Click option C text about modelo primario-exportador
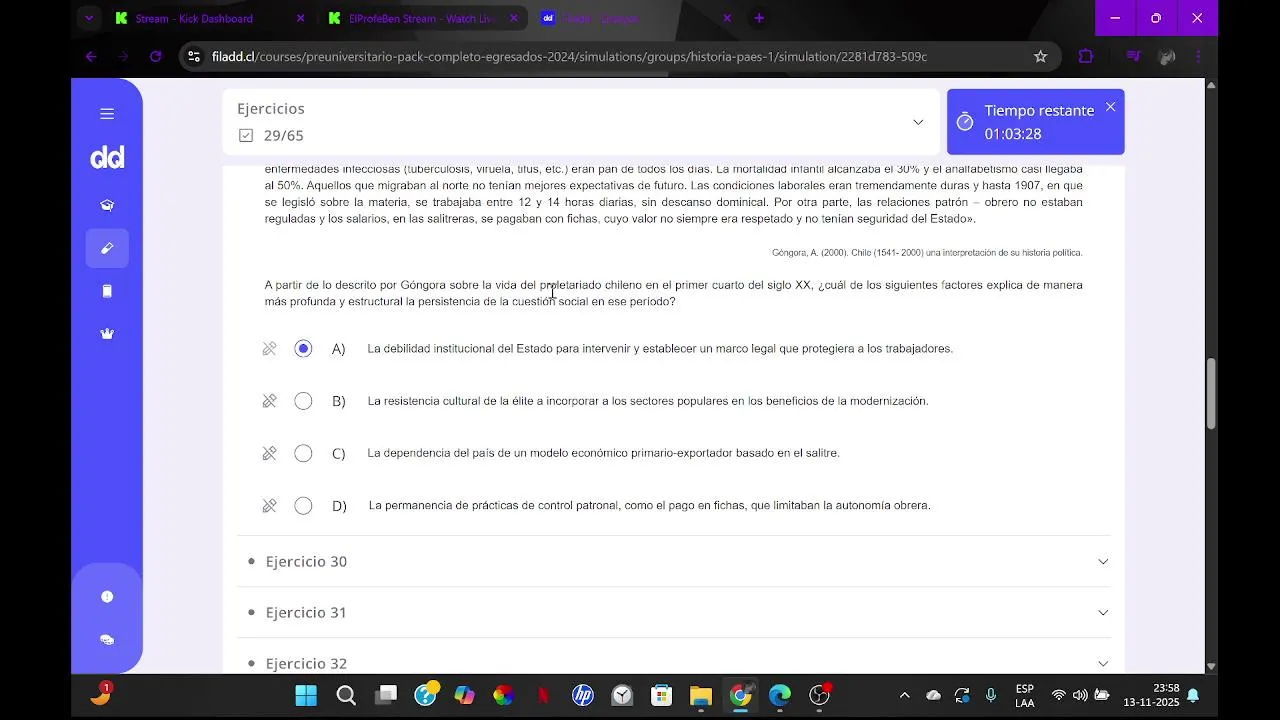 tap(603, 453)
